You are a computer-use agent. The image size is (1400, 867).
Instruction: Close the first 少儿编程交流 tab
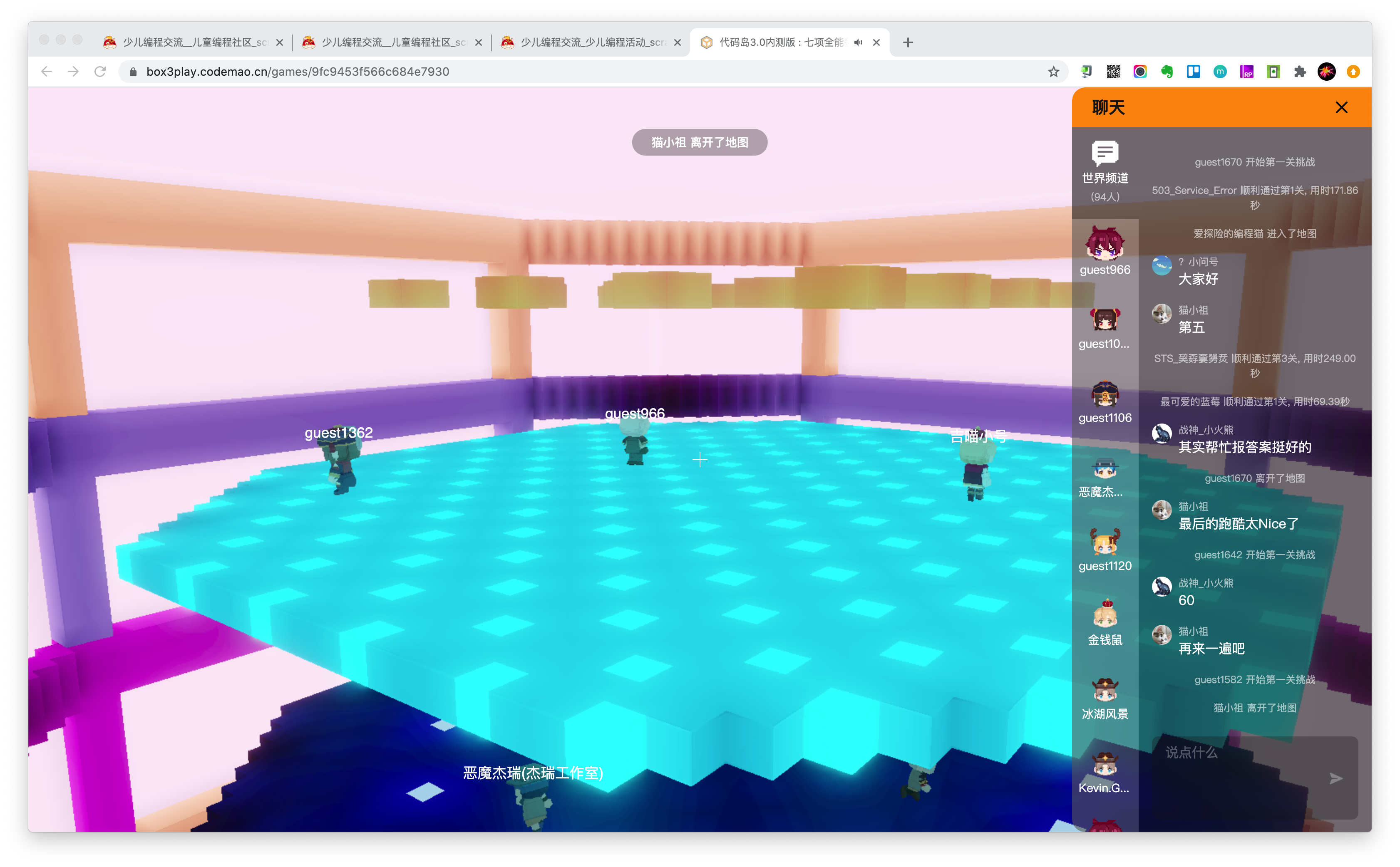click(x=279, y=42)
